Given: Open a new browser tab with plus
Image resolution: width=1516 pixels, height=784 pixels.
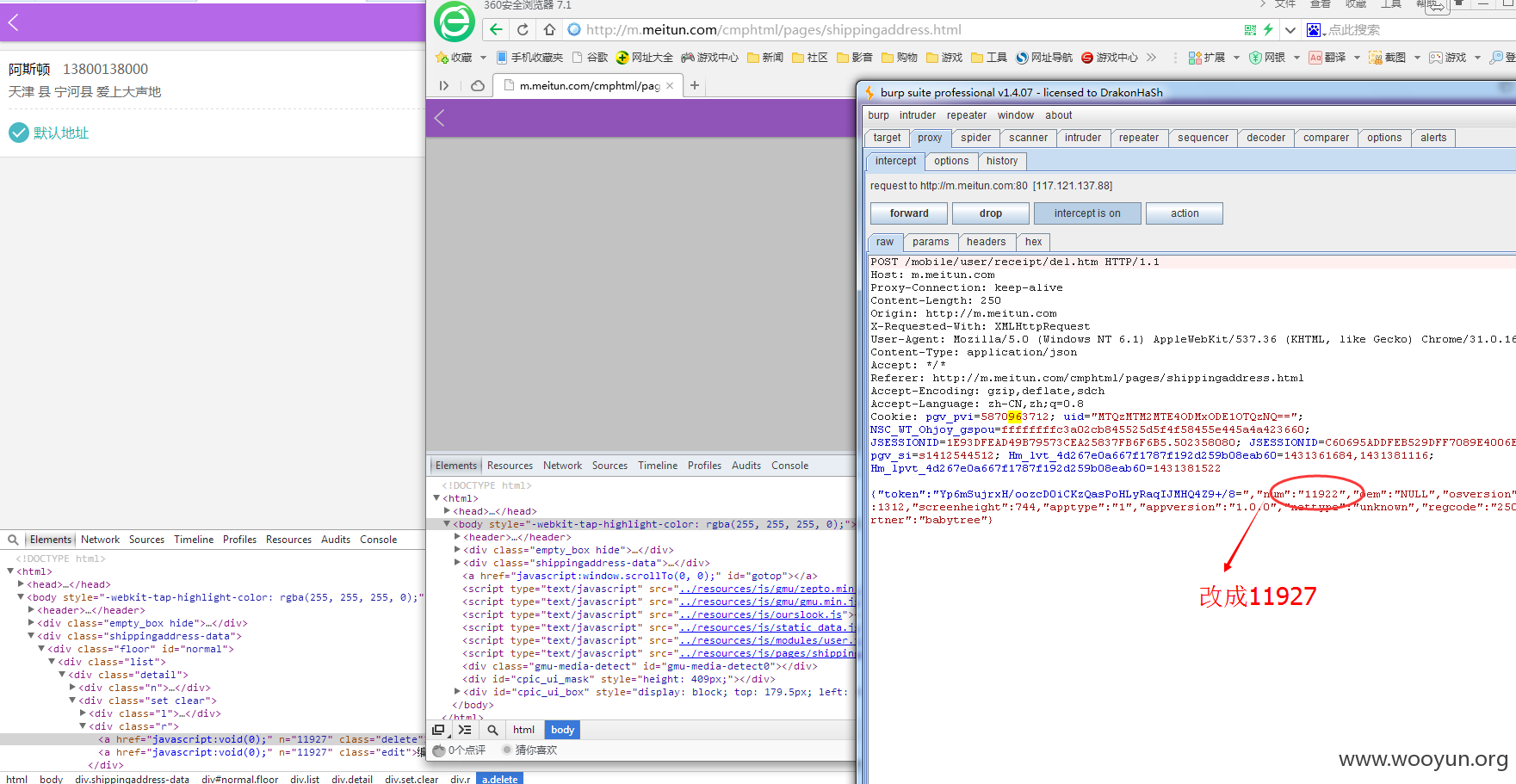Looking at the screenshot, I should tap(695, 85).
